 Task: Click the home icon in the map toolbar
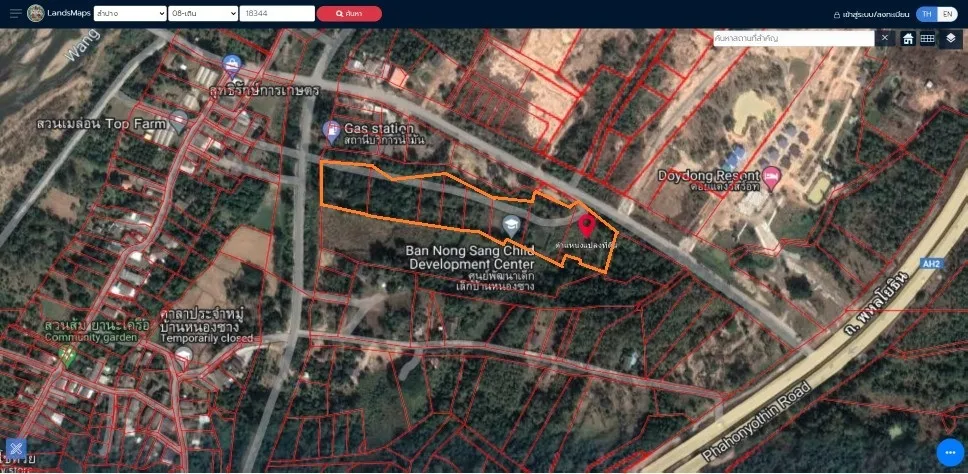click(908, 38)
